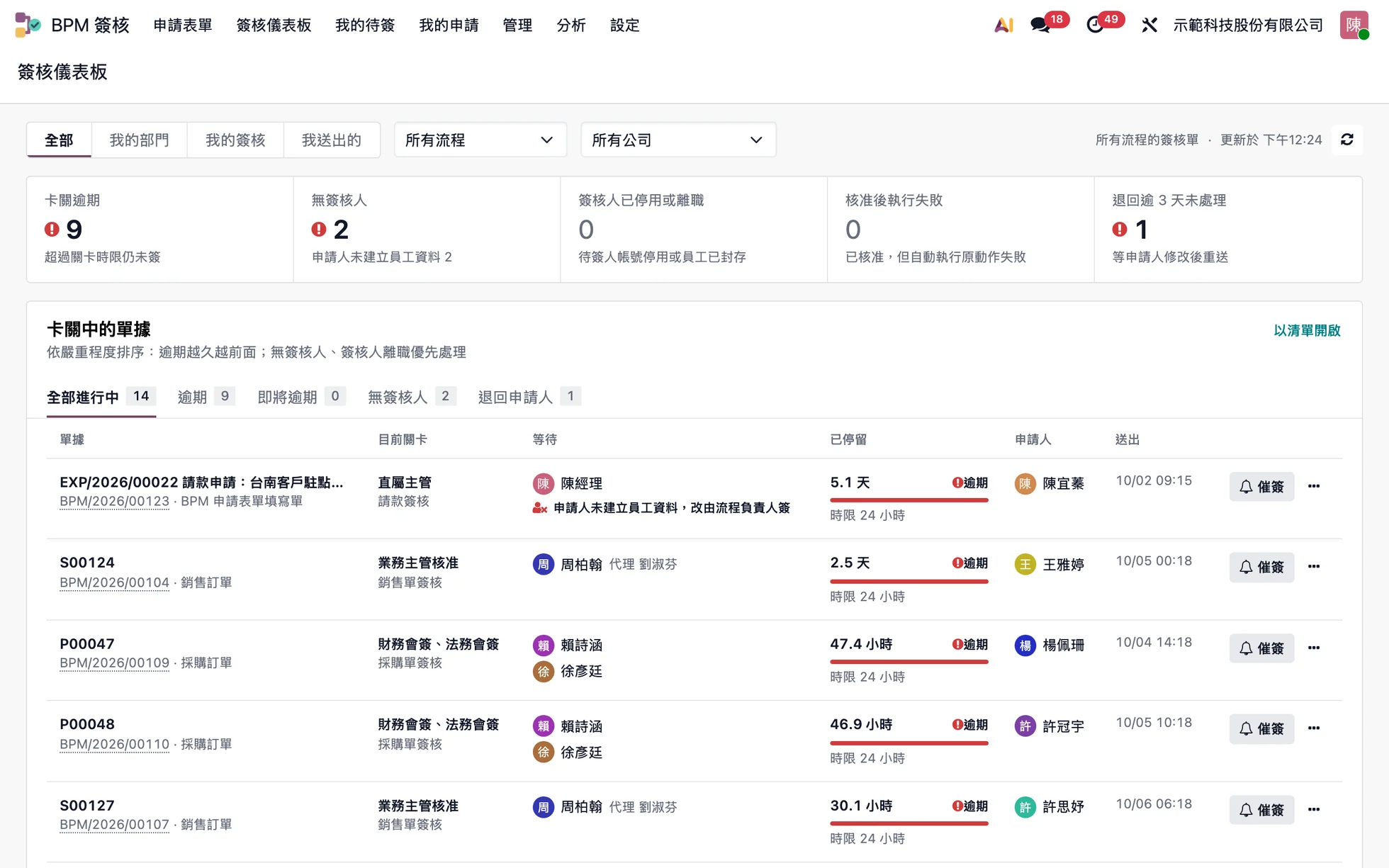Viewport: 1389px width, 868px height.
Task: Open more options for S00127 row
Action: (1314, 809)
